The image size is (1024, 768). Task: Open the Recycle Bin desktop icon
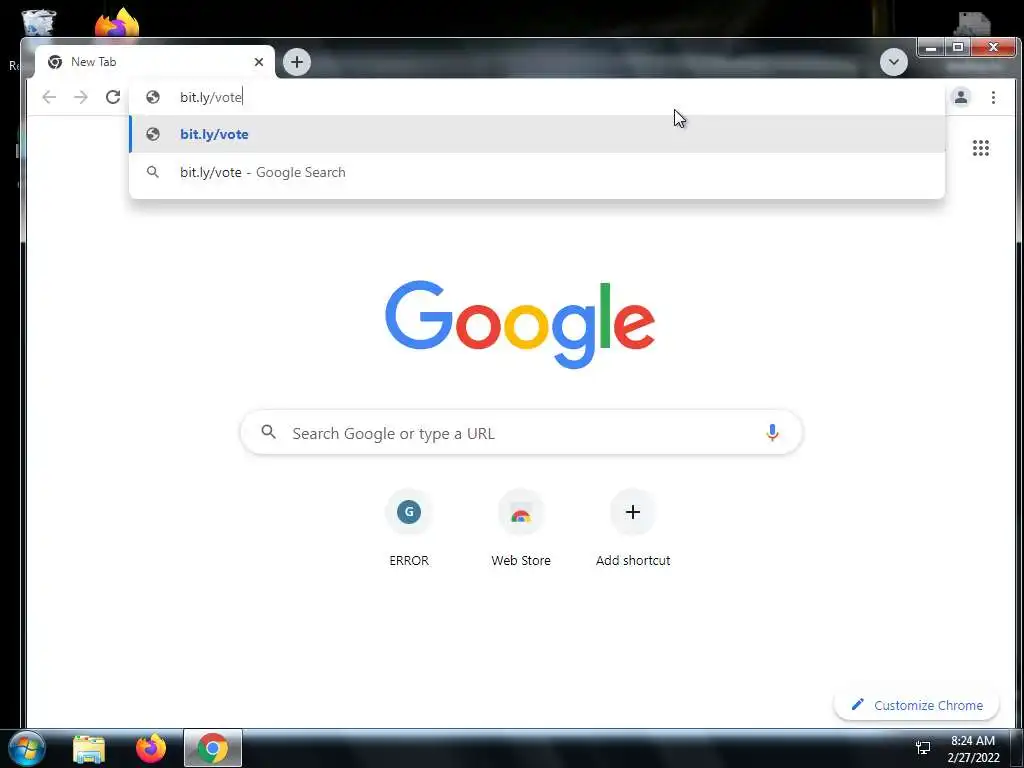click(39, 23)
